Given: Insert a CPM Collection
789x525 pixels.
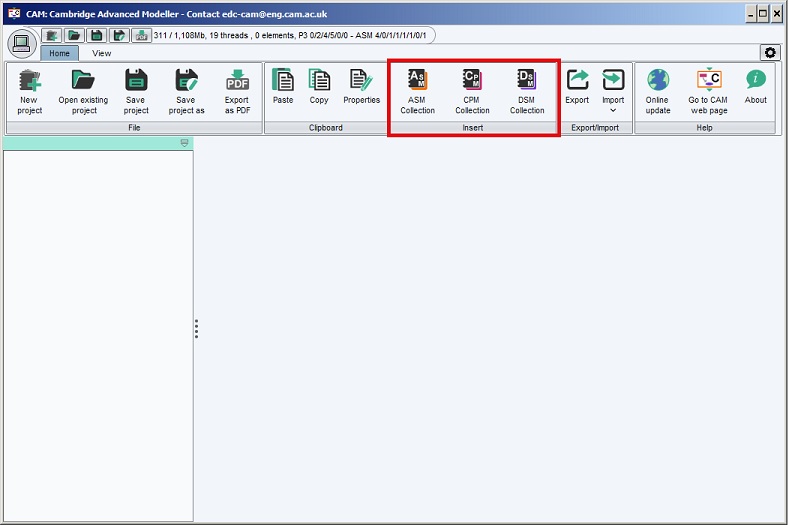Looking at the screenshot, I should 472,92.
